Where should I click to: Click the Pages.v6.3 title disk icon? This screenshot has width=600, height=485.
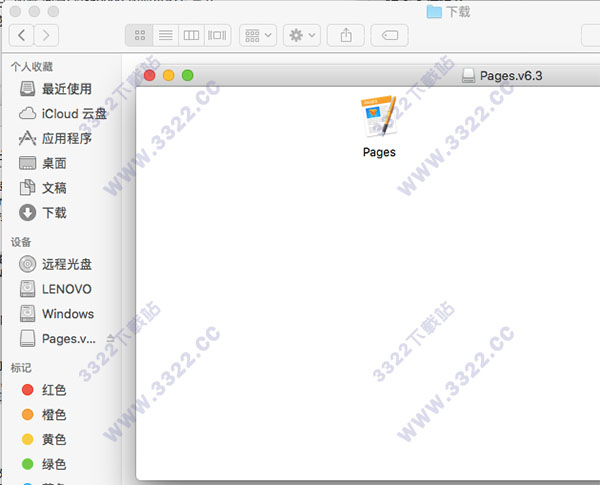click(468, 75)
